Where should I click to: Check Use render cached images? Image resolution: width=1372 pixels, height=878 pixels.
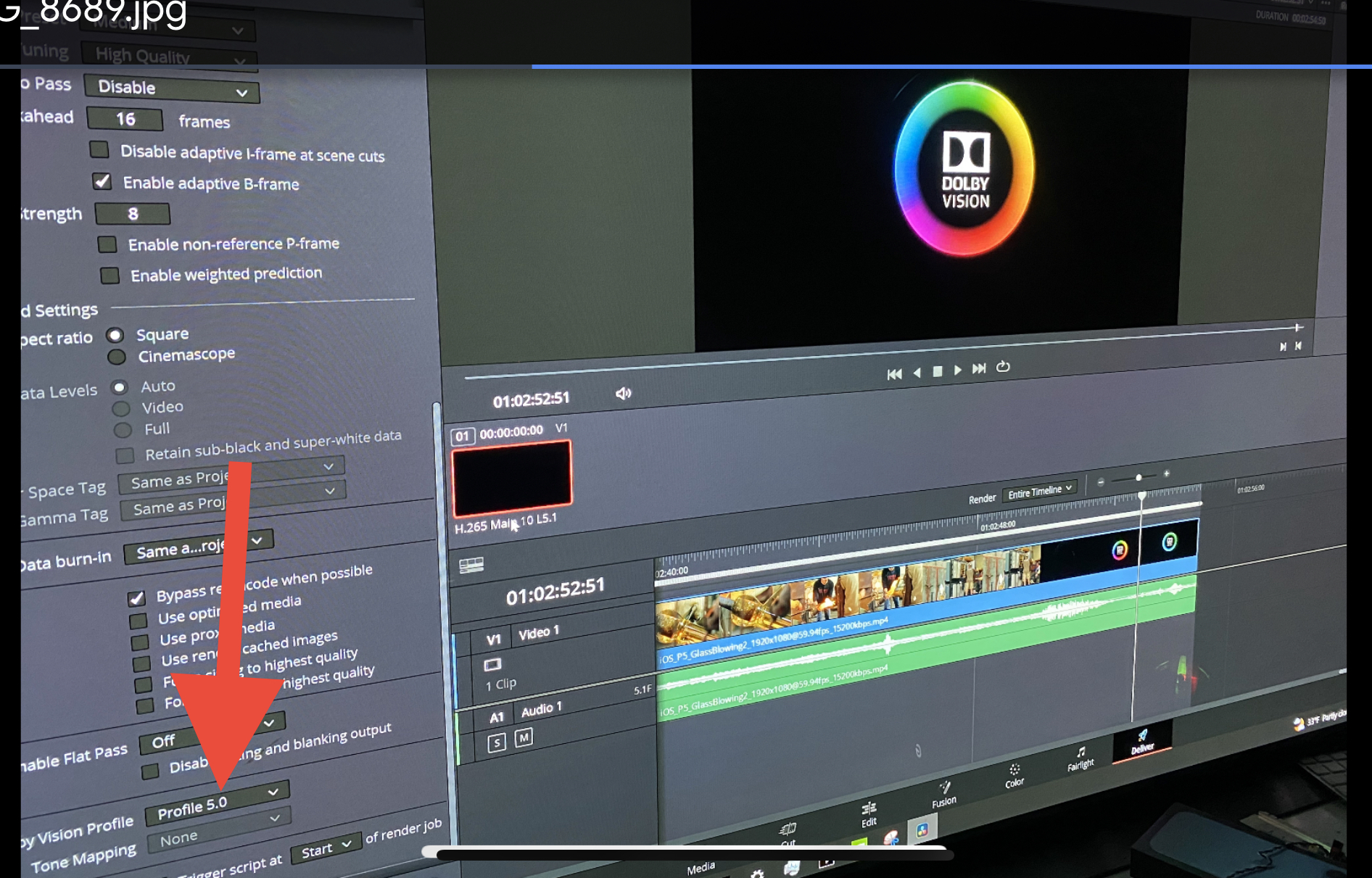point(142,663)
